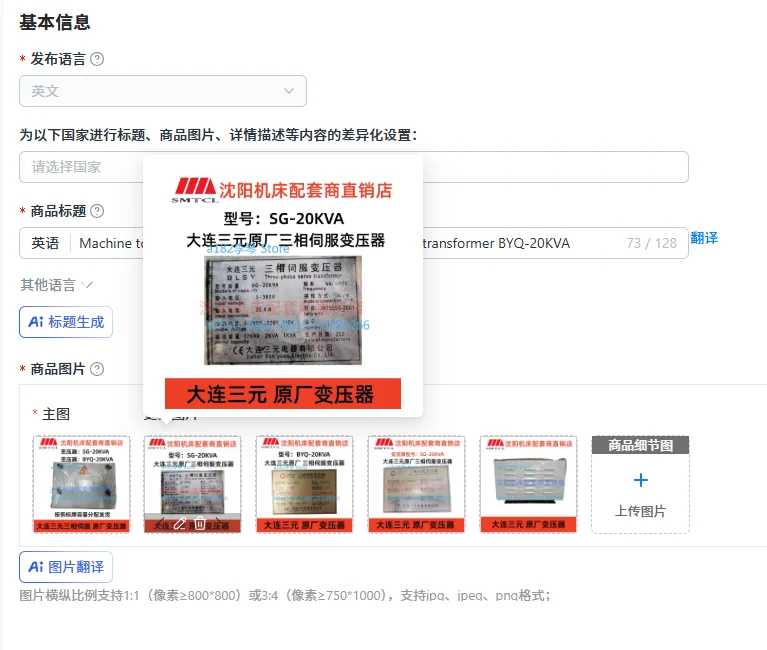The width and height of the screenshot is (767, 650).
Task: Click the 英语 language tag in title field
Action: click(45, 243)
